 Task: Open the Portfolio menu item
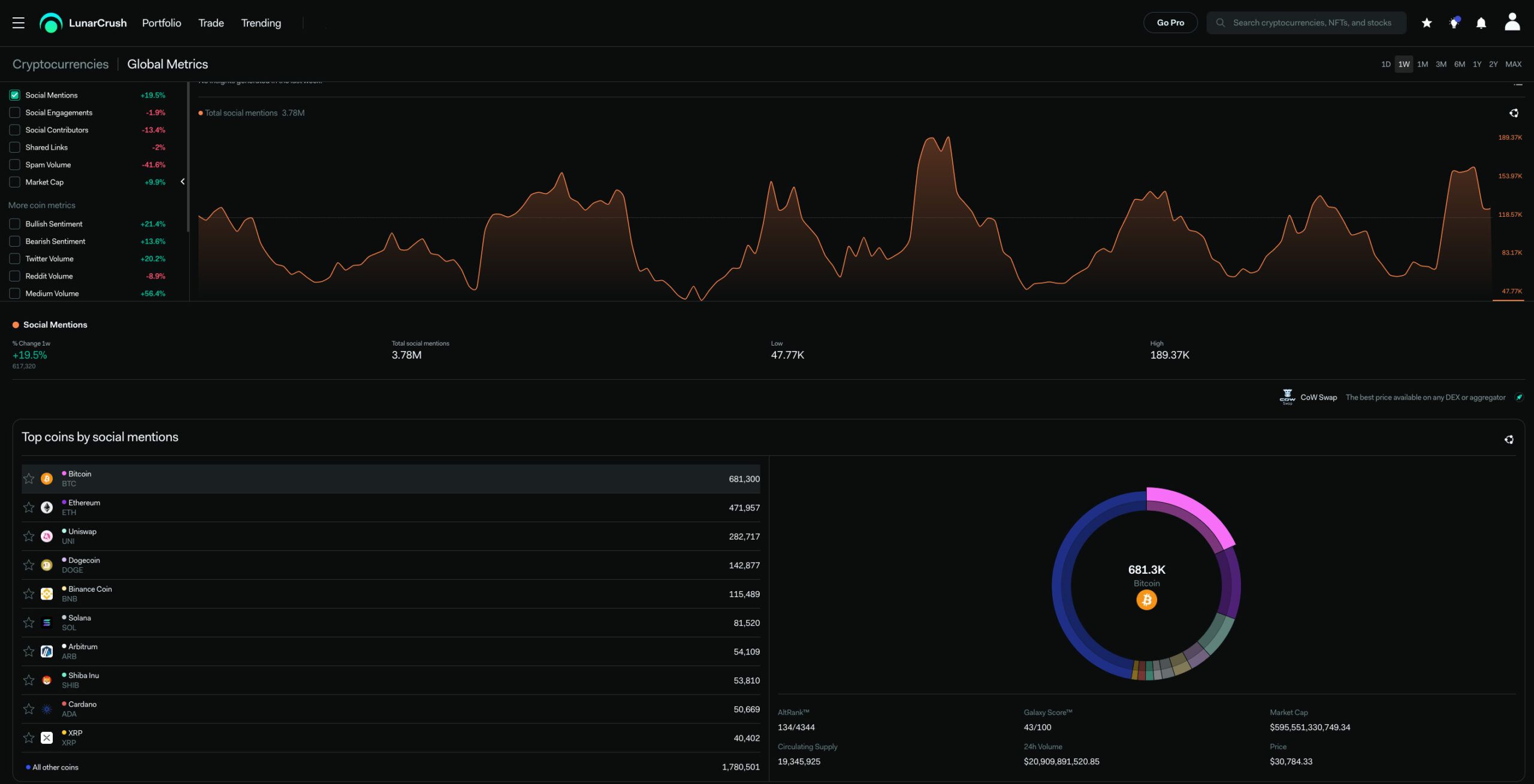click(x=161, y=23)
